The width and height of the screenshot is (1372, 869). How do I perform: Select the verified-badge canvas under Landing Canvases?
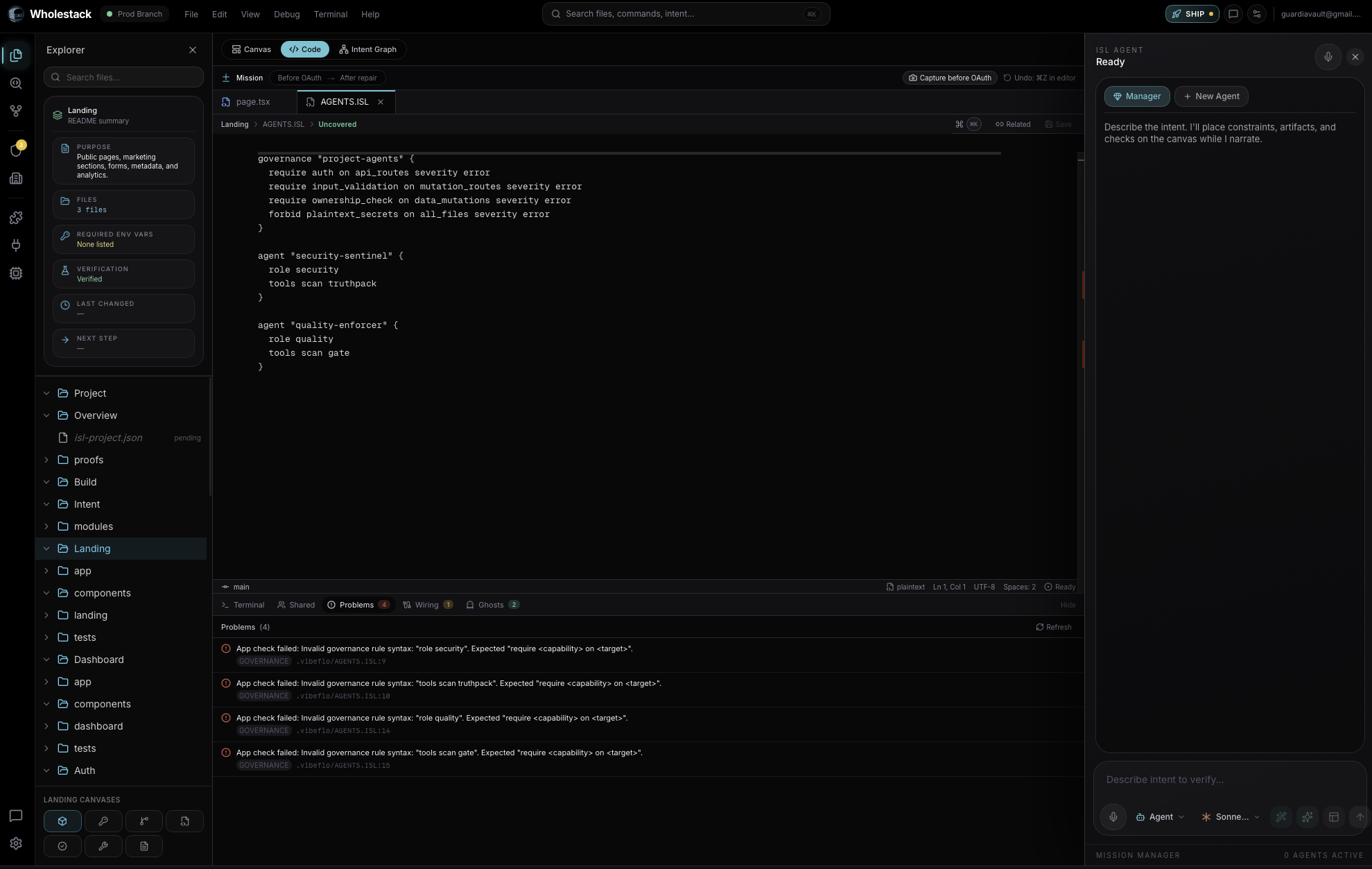[62, 846]
